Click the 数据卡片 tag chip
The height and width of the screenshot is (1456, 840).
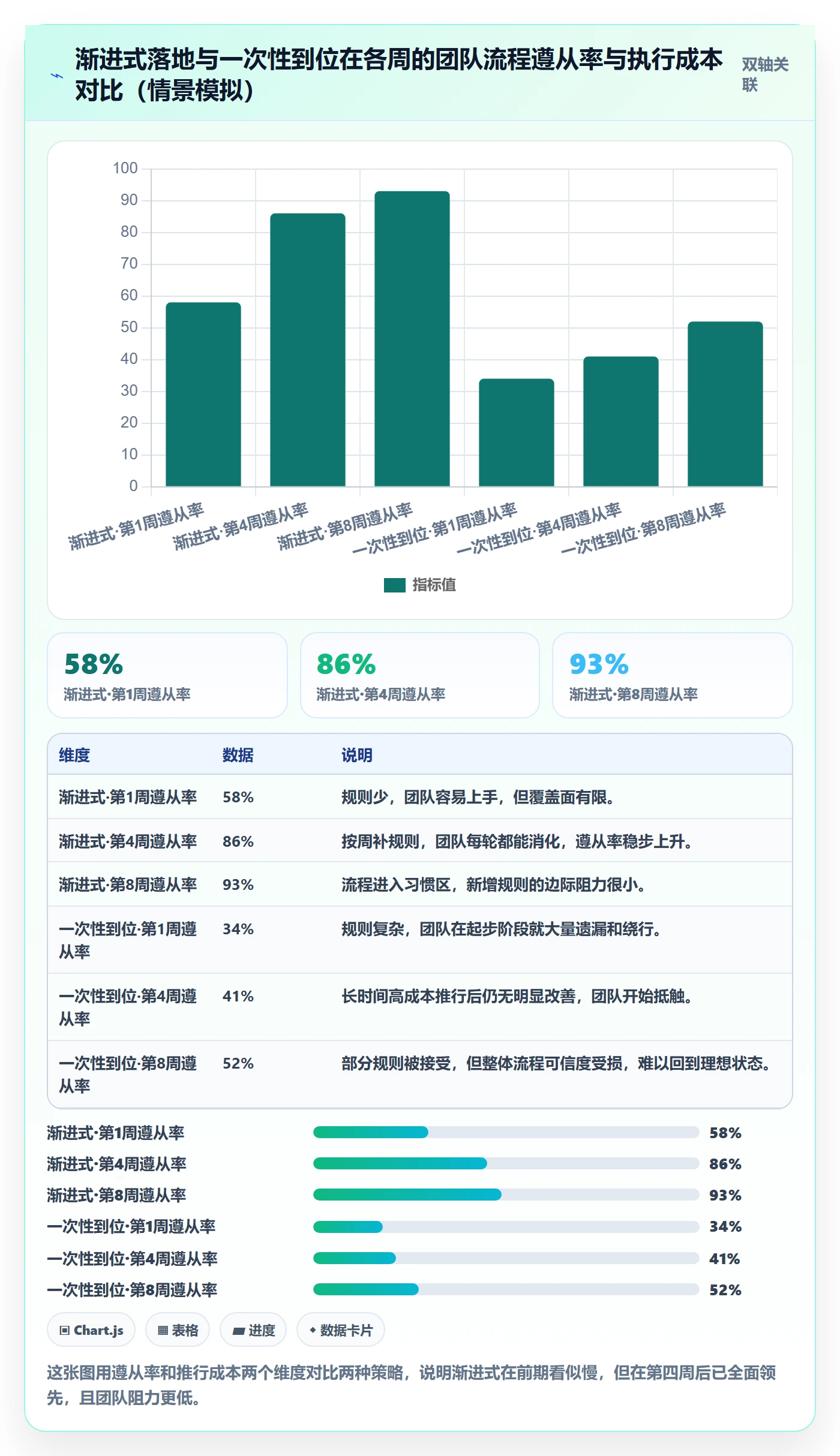[341, 1330]
